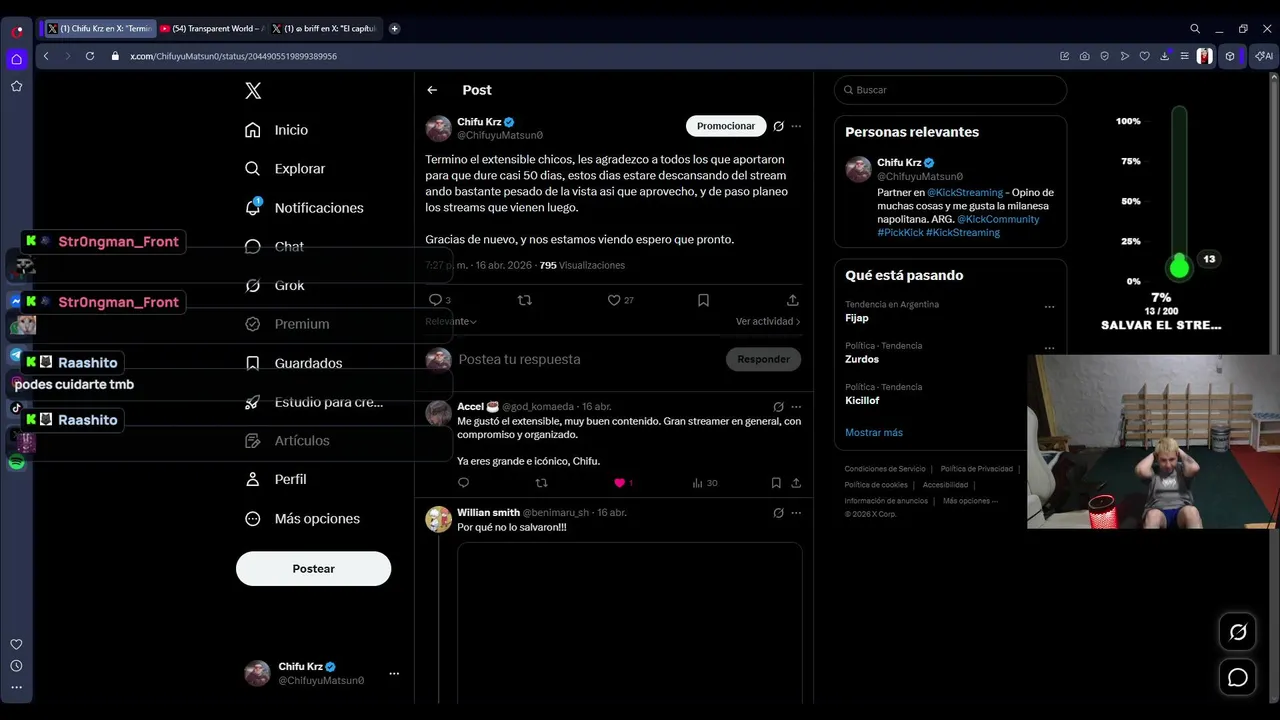Take a snapshot with camera icon
1280x720 pixels.
tap(1085, 56)
